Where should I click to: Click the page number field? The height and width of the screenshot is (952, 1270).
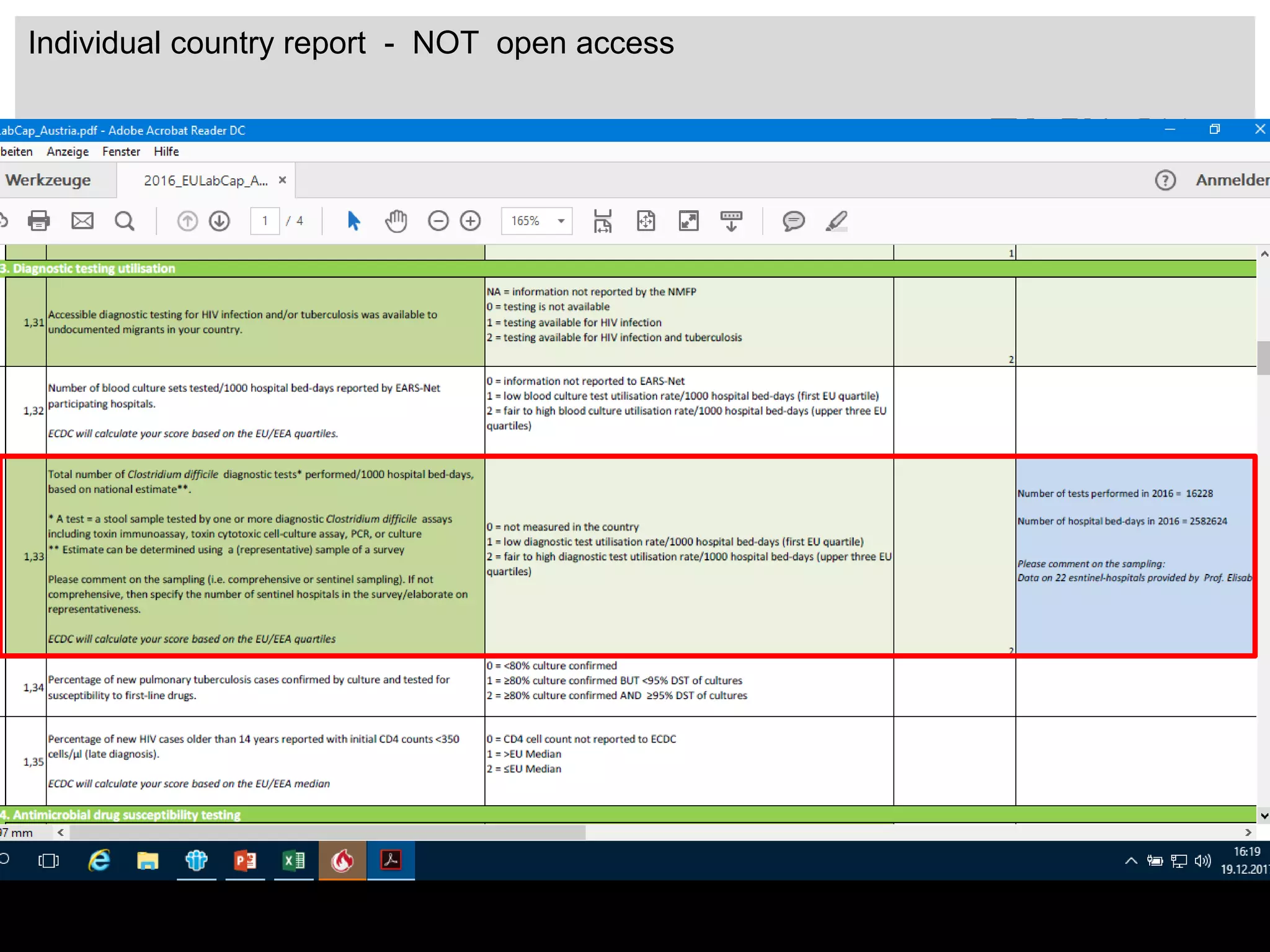coord(265,221)
